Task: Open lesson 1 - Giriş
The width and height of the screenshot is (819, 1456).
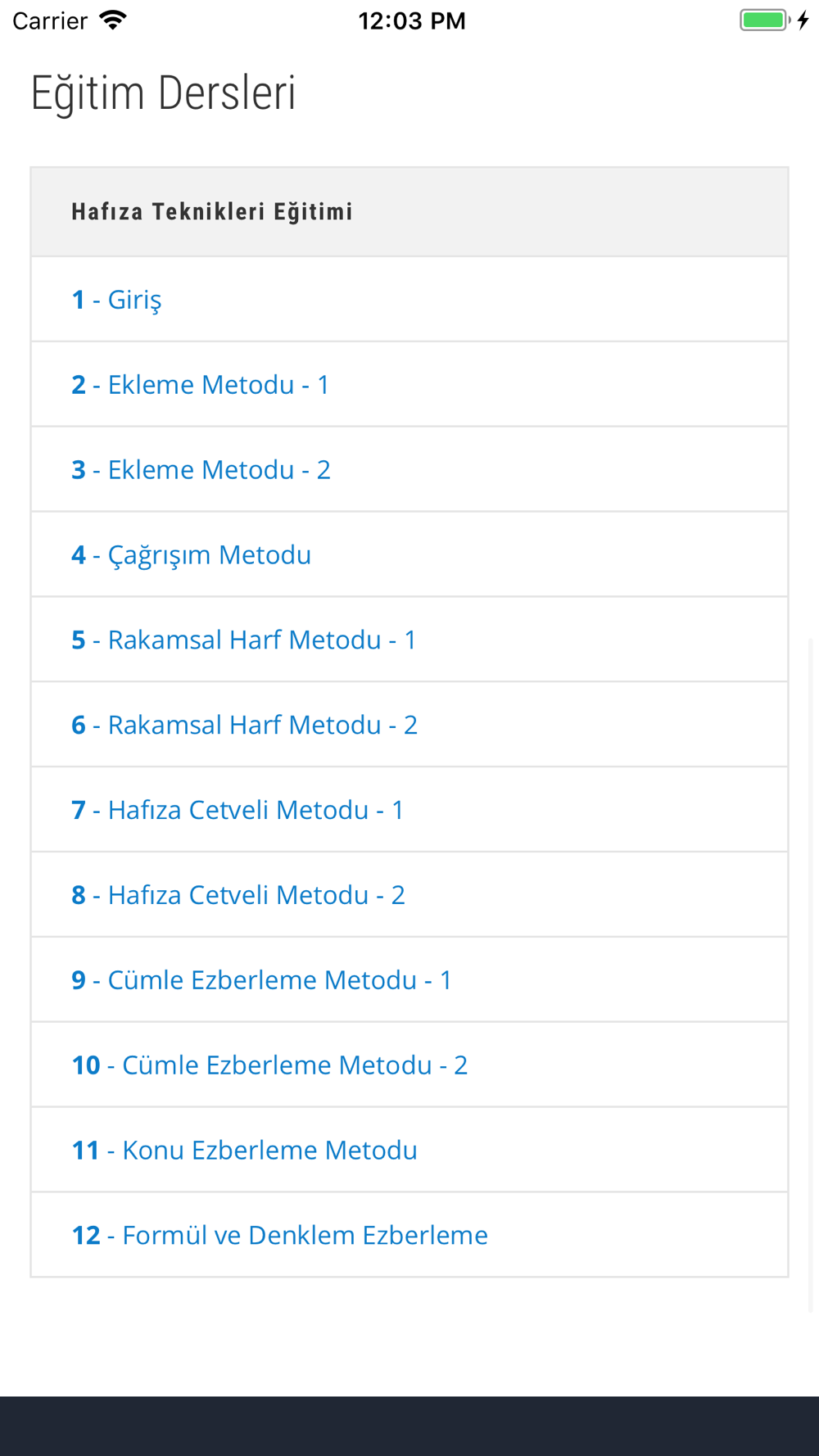Action: [409, 299]
